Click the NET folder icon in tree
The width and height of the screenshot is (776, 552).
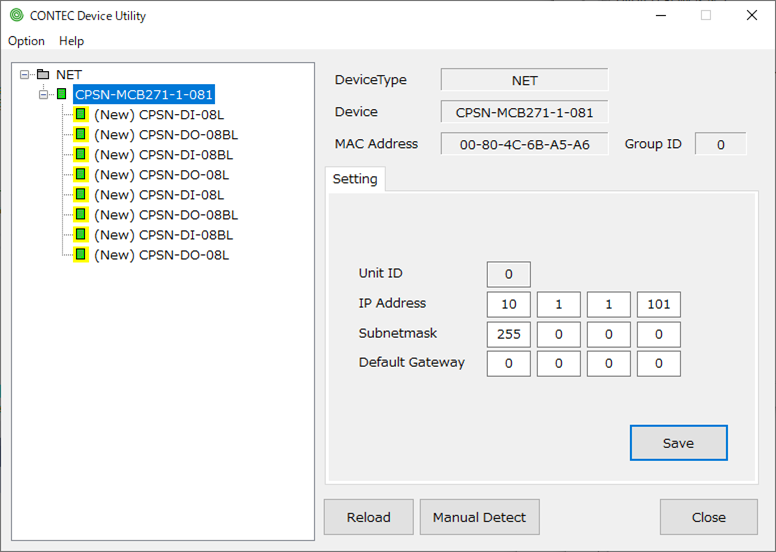pos(44,74)
